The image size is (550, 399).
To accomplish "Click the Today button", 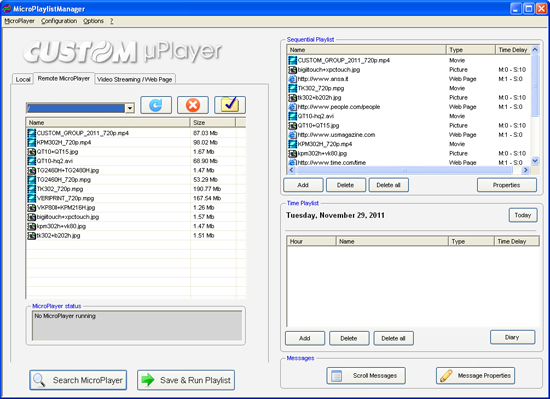I will (x=523, y=215).
